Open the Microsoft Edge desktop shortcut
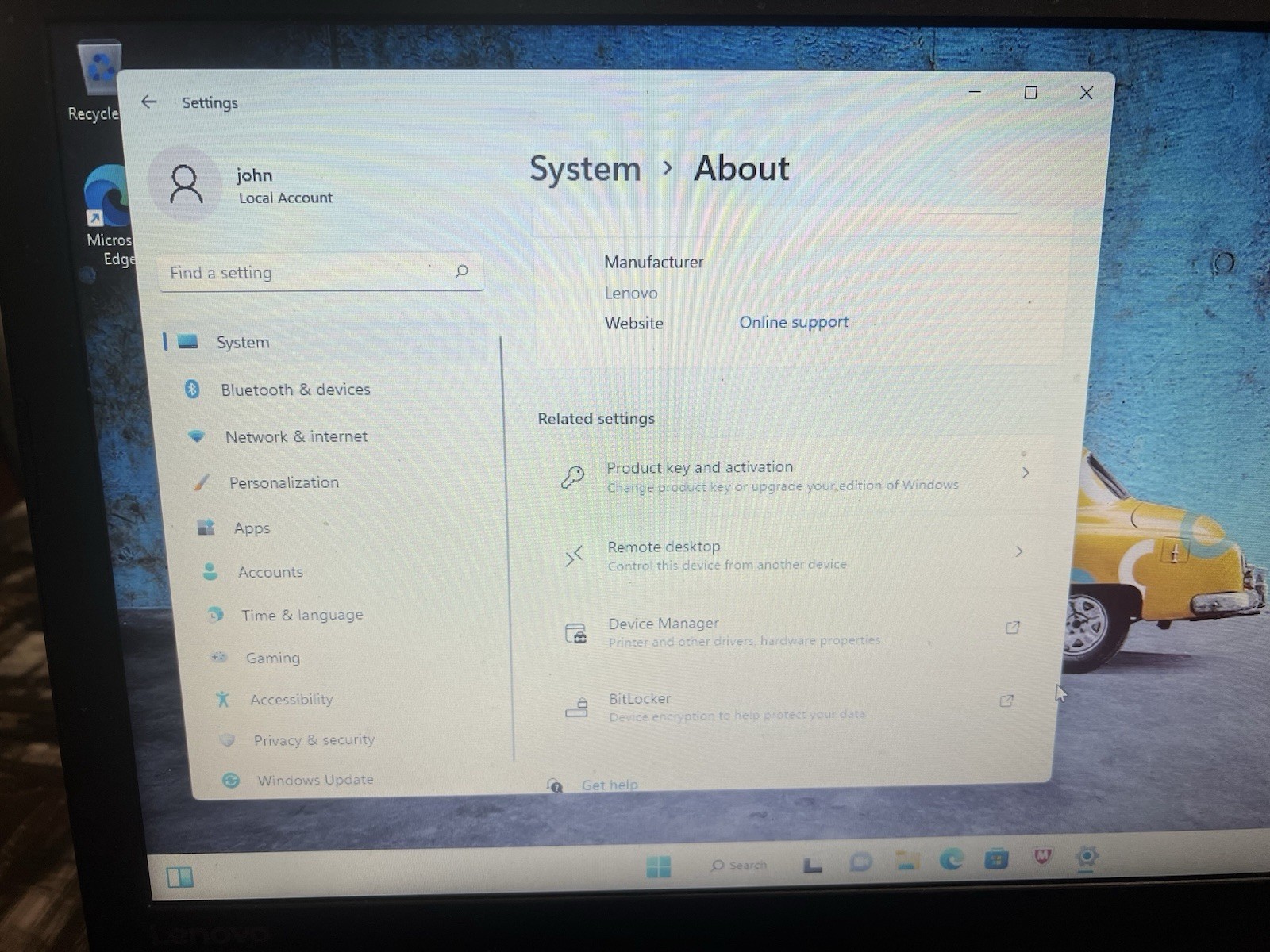 [x=110, y=216]
